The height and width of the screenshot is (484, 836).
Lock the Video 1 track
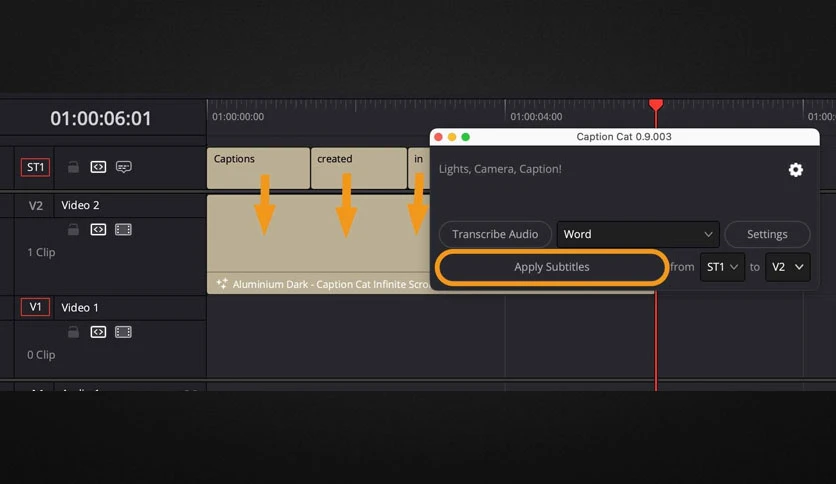(x=73, y=332)
